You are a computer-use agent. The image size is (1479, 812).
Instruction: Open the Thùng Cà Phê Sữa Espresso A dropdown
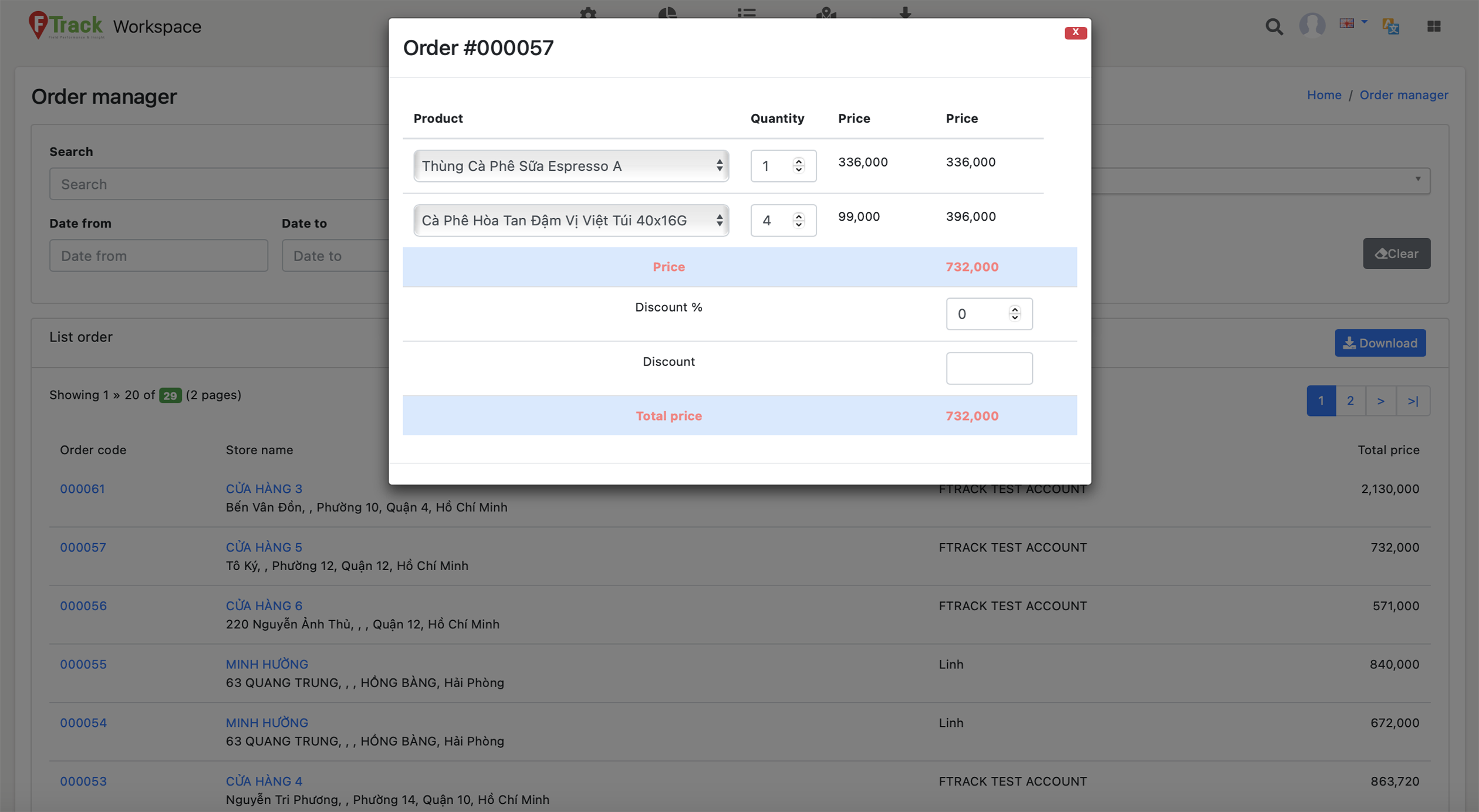(570, 166)
